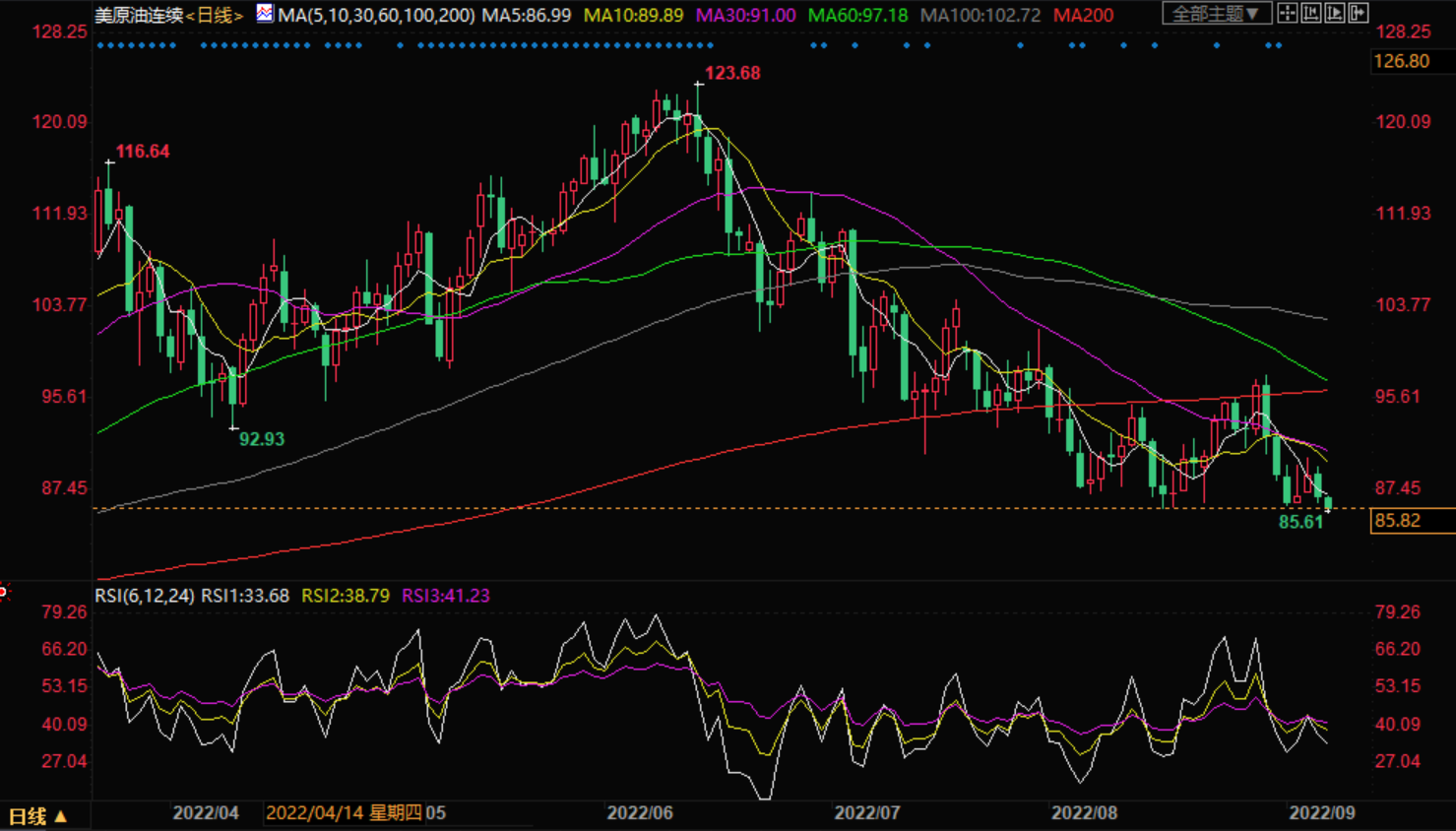The image size is (1456, 831).
Task: Select the MA5:86.99 legend entry
Action: point(526,15)
